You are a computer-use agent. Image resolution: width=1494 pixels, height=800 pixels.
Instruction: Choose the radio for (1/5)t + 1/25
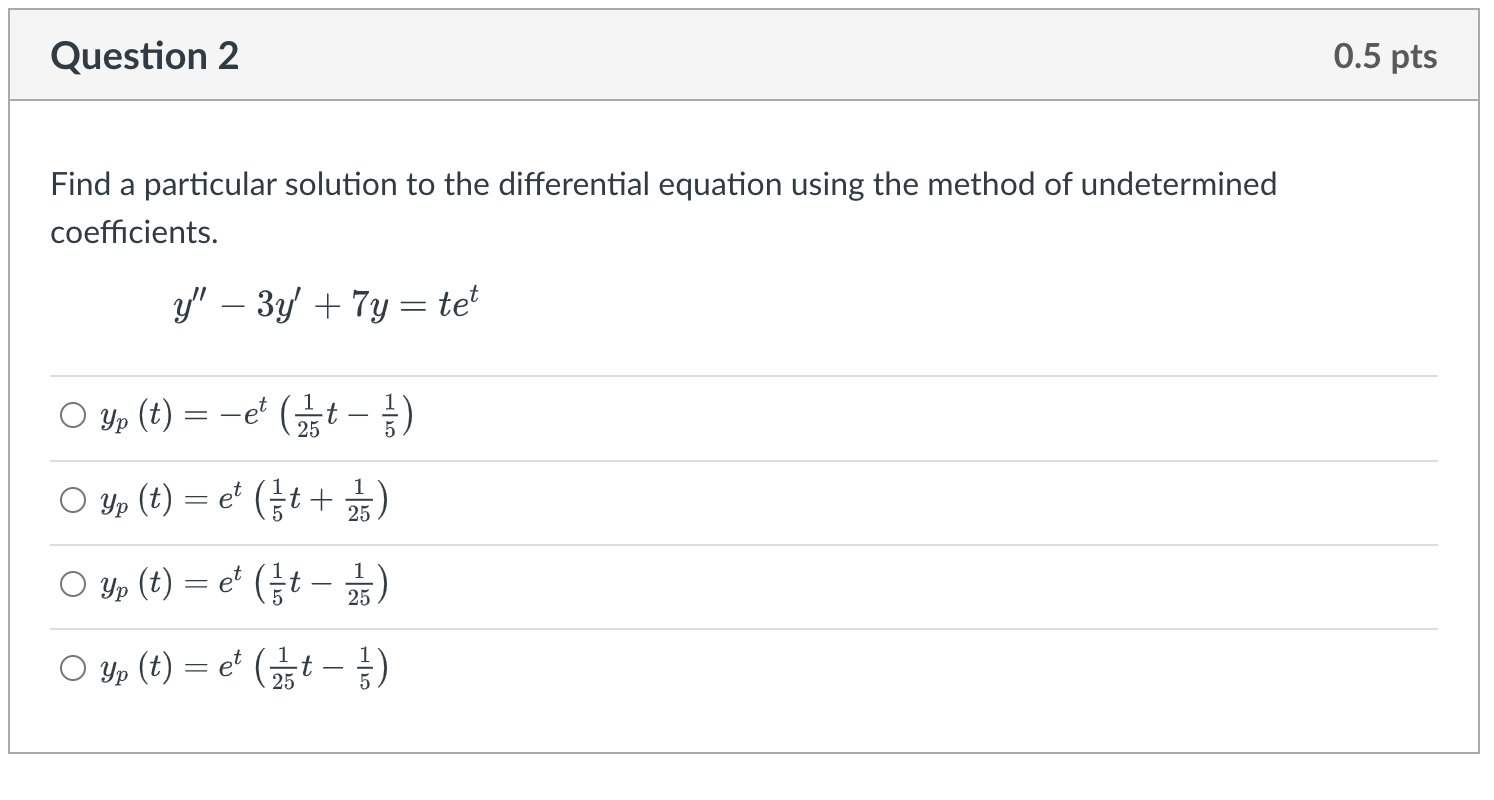click(72, 499)
